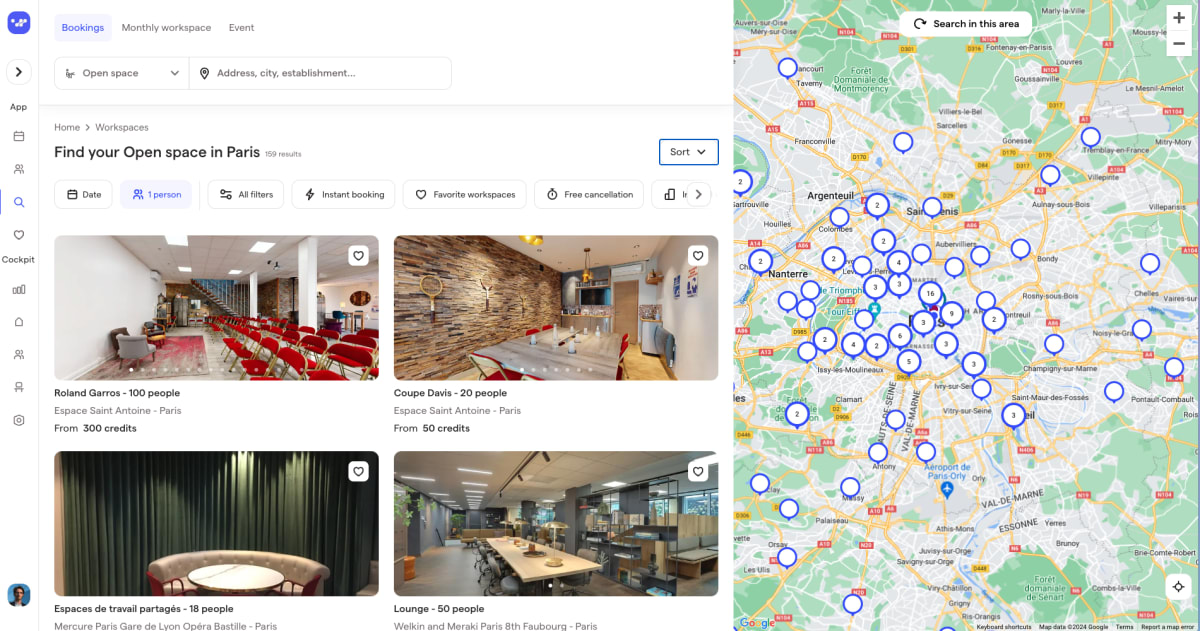
Task: Open the team members icon under Cockpit
Action: [x=19, y=355]
